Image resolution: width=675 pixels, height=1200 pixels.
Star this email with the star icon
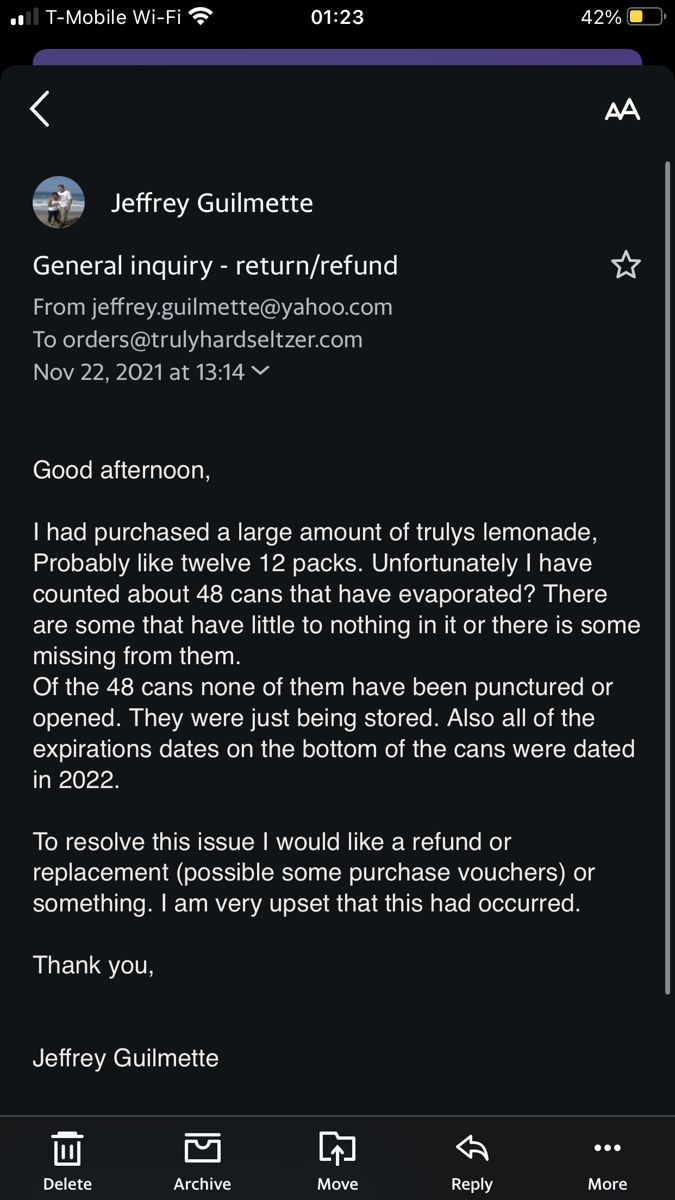pos(625,265)
